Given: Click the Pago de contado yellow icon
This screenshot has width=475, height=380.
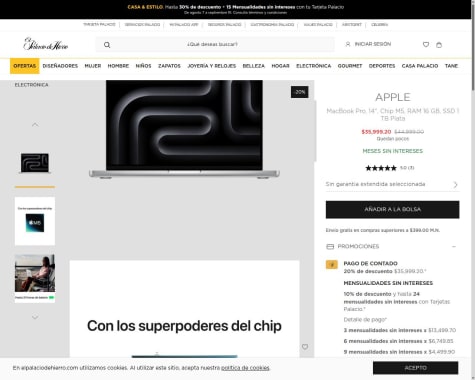Looking at the screenshot, I should tap(332, 265).
